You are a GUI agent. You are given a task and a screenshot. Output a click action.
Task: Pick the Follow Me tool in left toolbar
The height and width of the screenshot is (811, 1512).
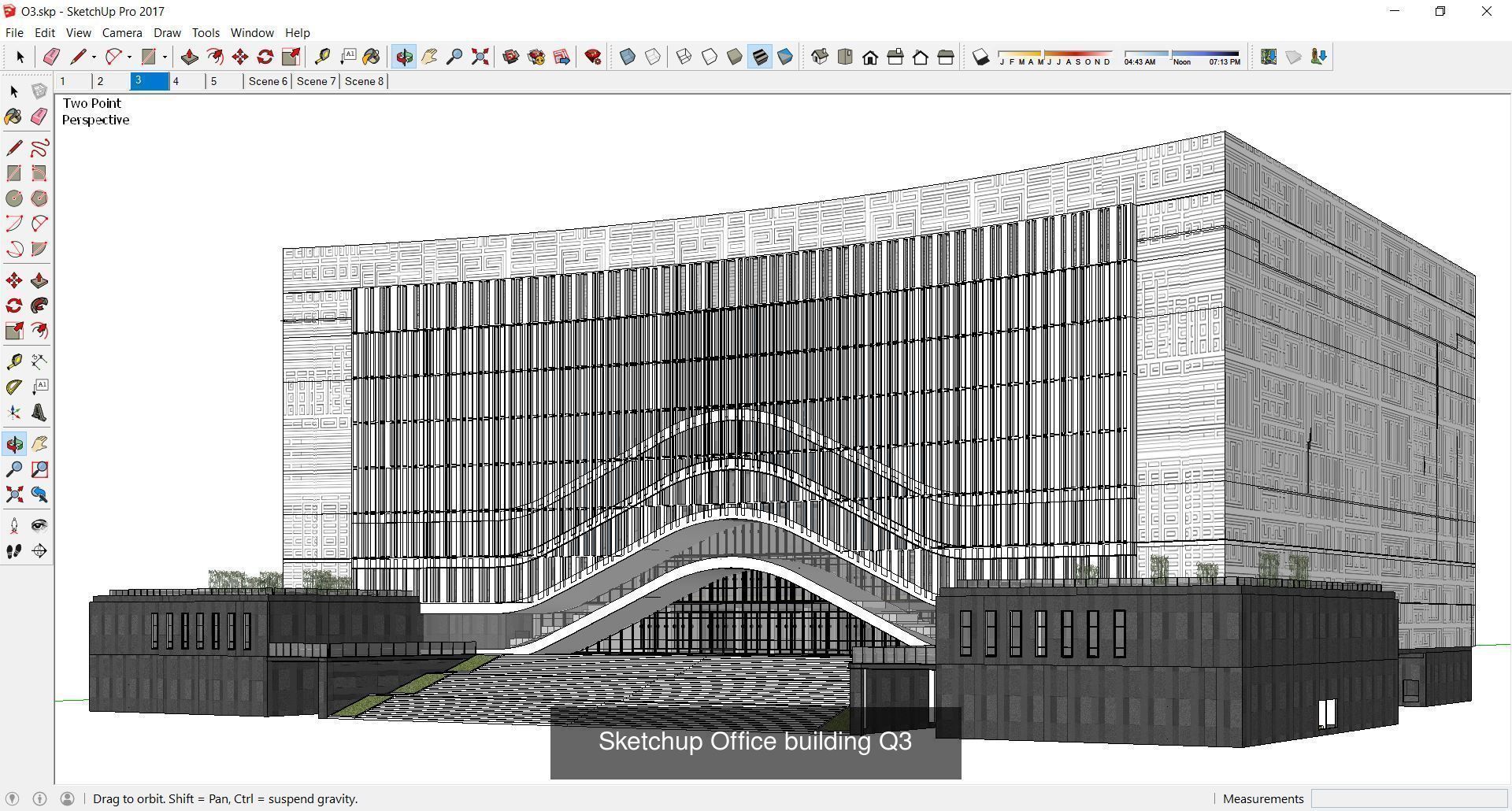tap(39, 306)
